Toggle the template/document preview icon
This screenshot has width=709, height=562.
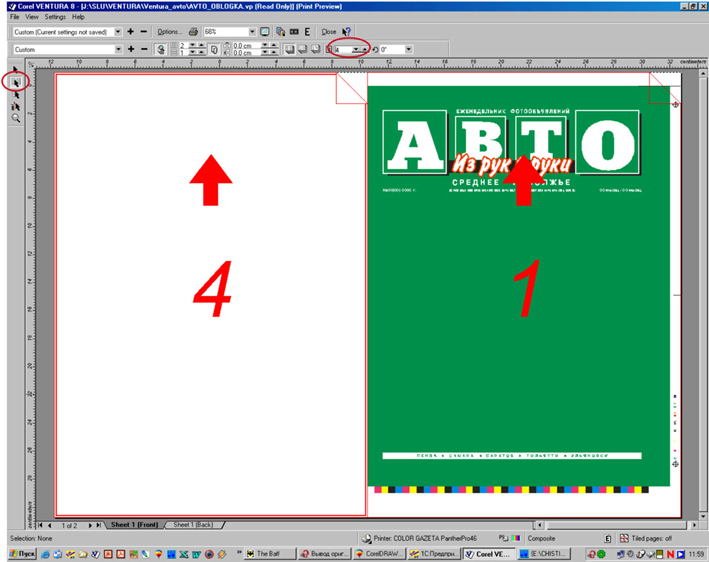[161, 49]
